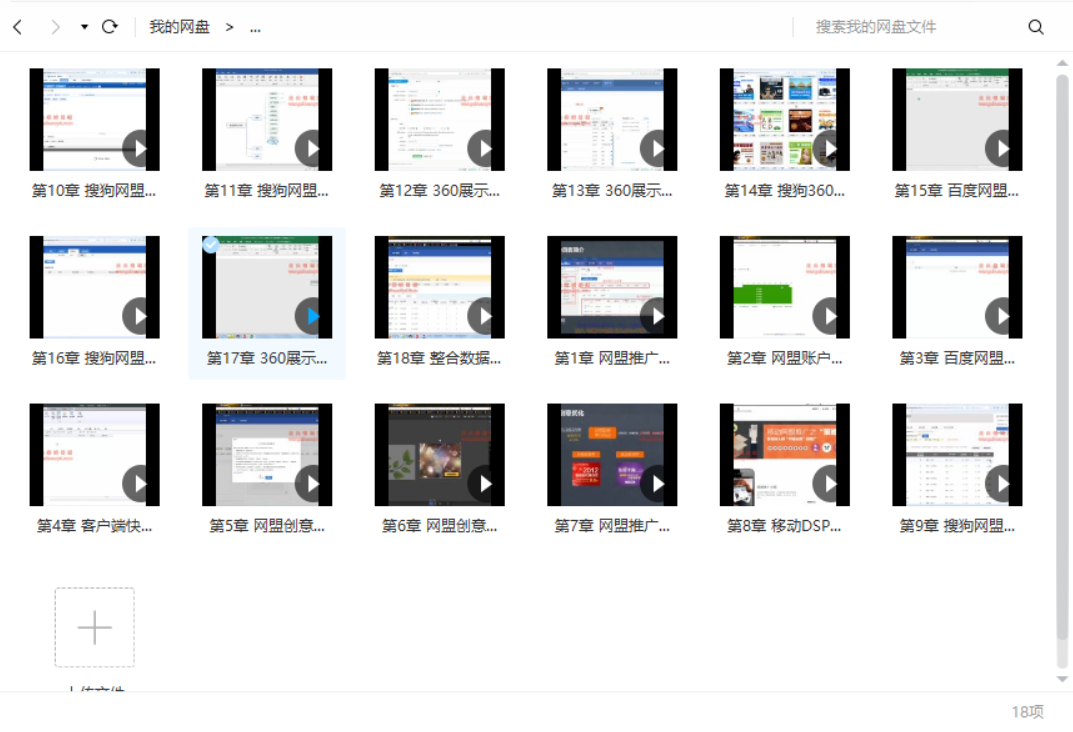Uncheck the 第17章 360展示 selection checkmark
This screenshot has width=1073, height=732.
click(x=211, y=244)
